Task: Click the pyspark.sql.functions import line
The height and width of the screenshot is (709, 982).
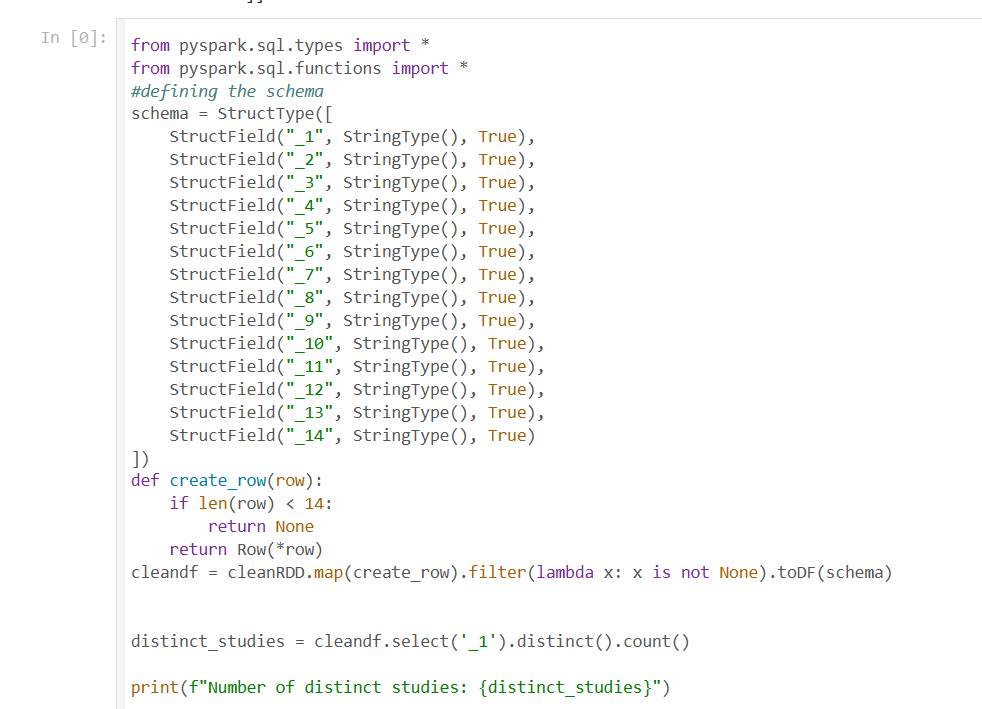Action: click(299, 68)
